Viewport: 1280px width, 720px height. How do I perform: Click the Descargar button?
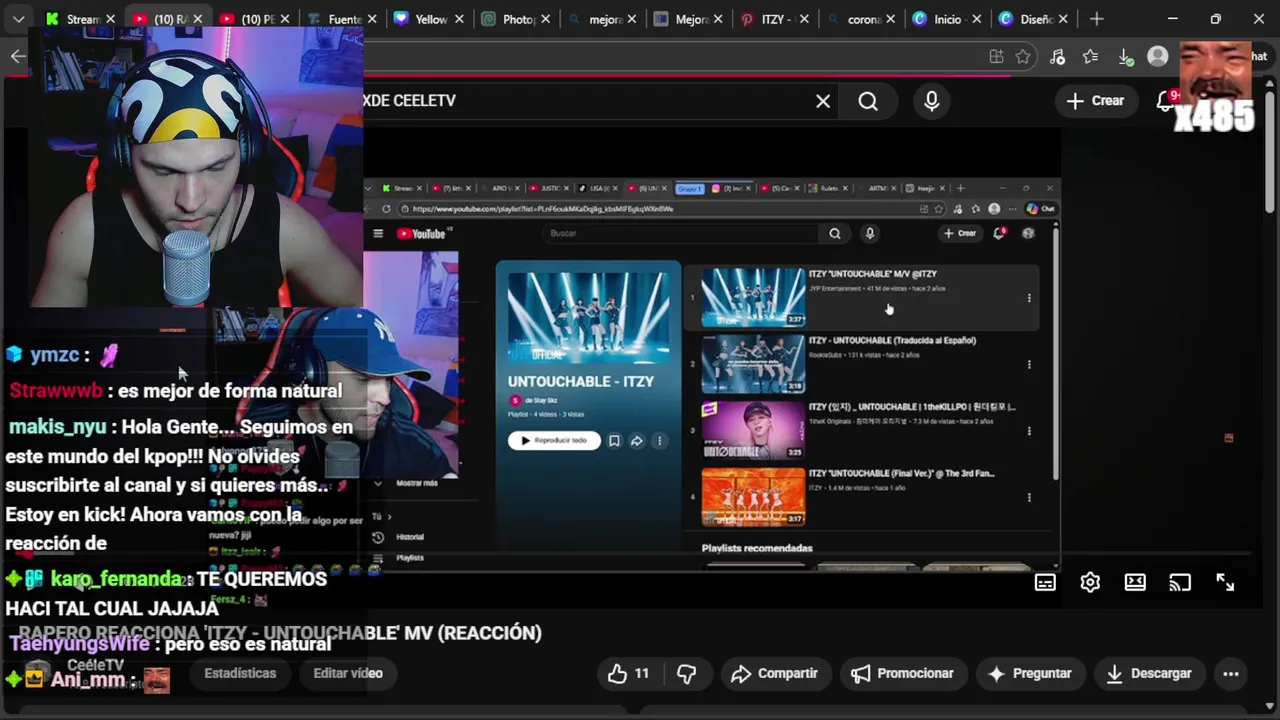click(x=1148, y=674)
